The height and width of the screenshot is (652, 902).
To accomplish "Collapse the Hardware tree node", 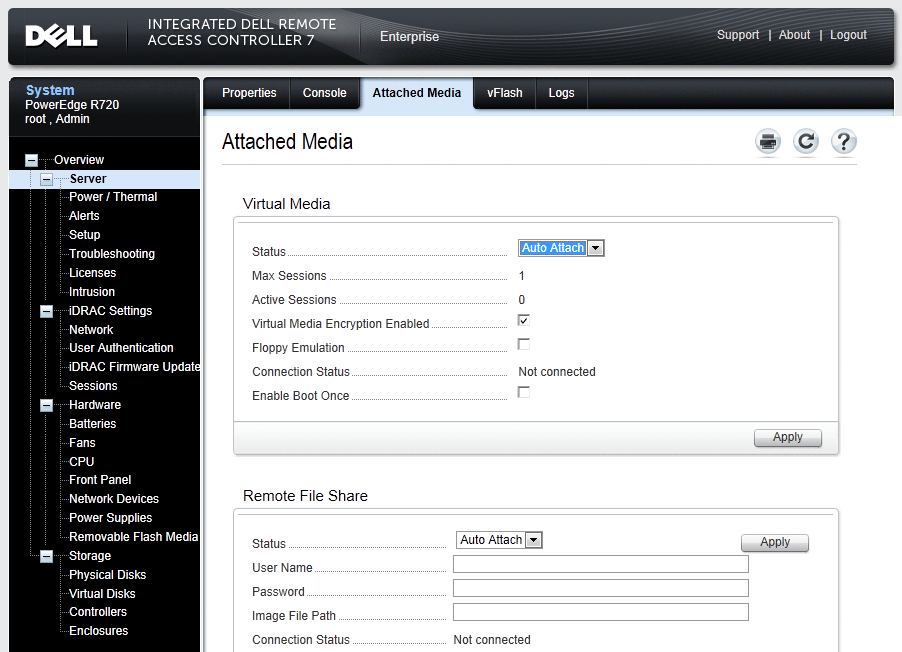I will tap(47, 406).
